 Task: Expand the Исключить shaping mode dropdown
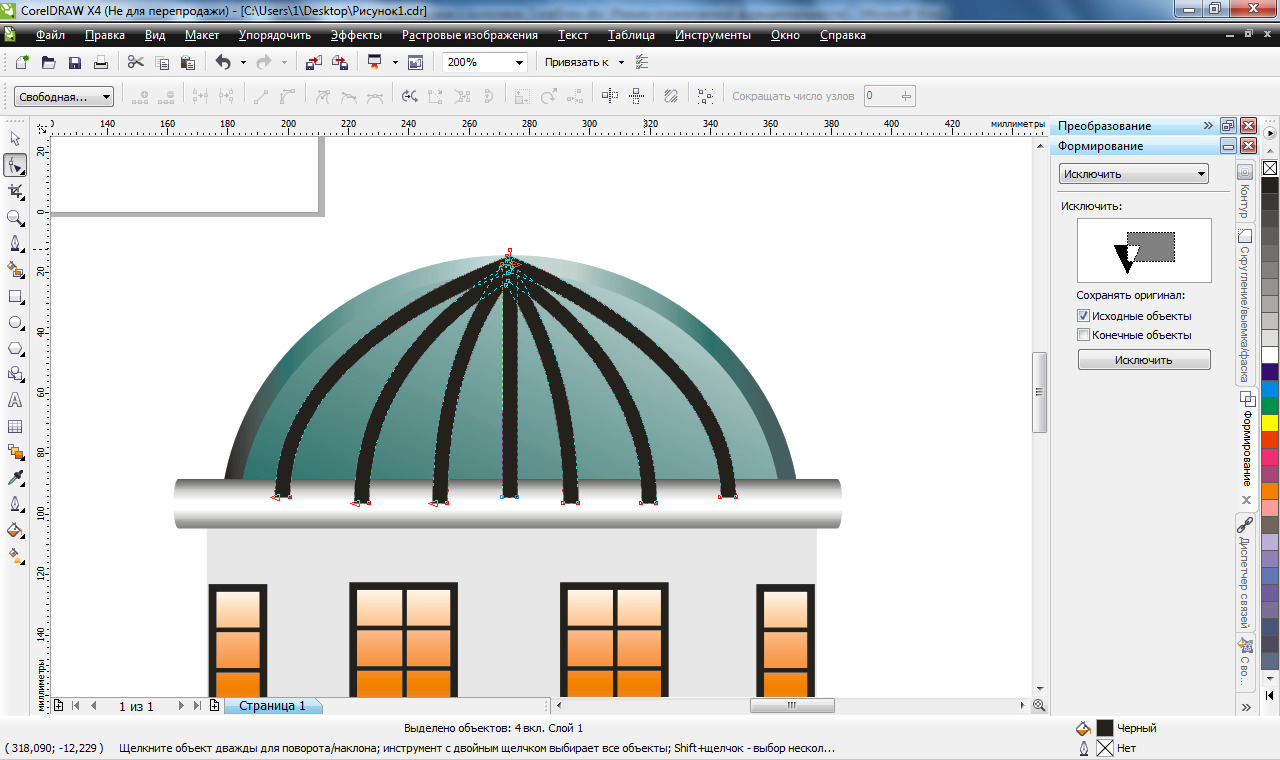tap(1201, 174)
